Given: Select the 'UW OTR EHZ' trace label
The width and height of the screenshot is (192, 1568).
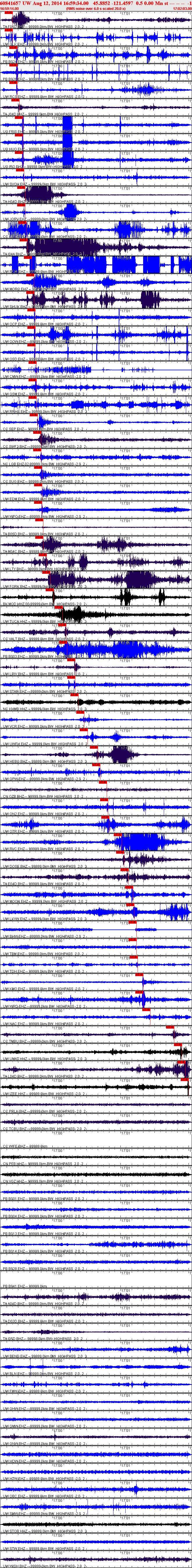Looking at the screenshot, I should click(15, 831).
